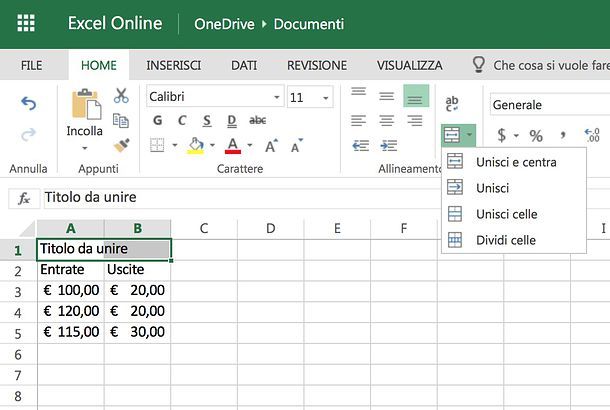
Task: Choose Dividi celle
Action: pyautogui.click(x=514, y=240)
